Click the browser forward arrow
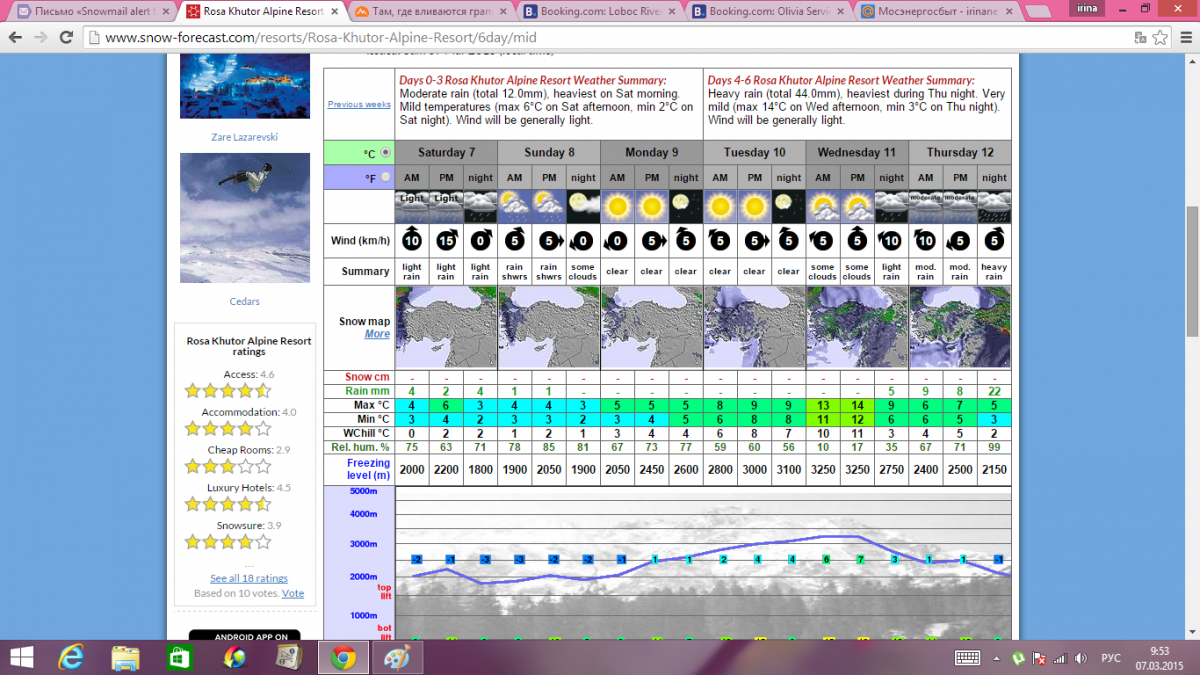Viewport: 1200px width, 675px height. pos(42,37)
